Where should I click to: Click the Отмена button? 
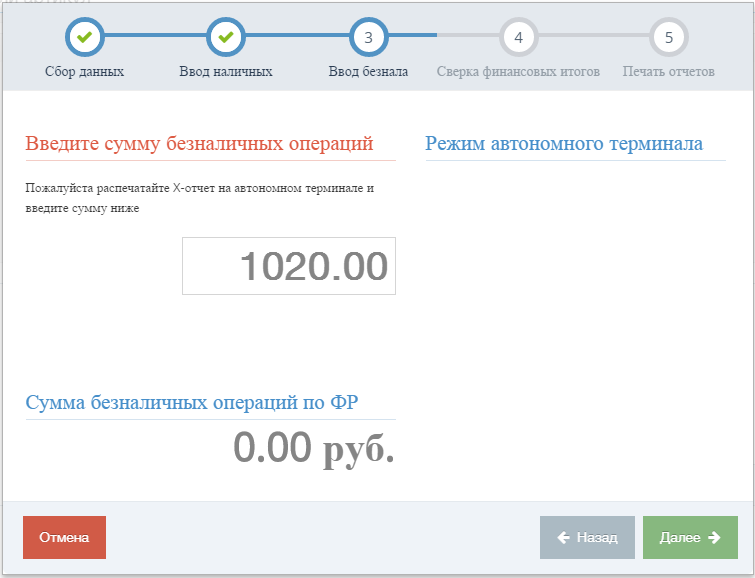65,538
